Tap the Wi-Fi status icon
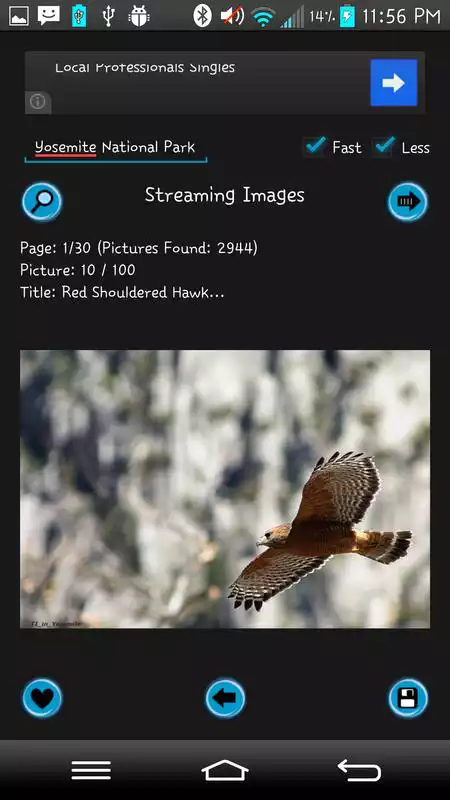 tap(263, 18)
